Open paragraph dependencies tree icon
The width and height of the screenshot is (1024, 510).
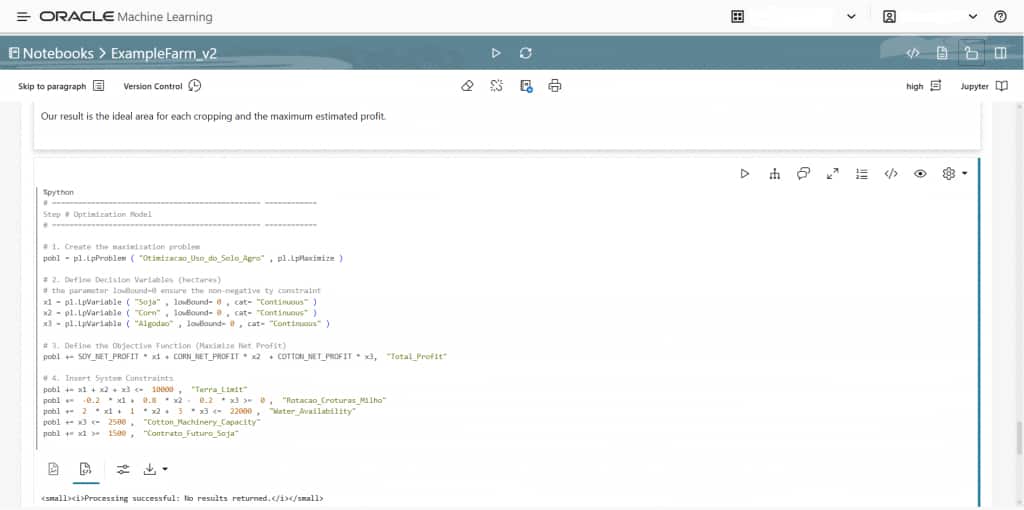pyautogui.click(x=775, y=174)
